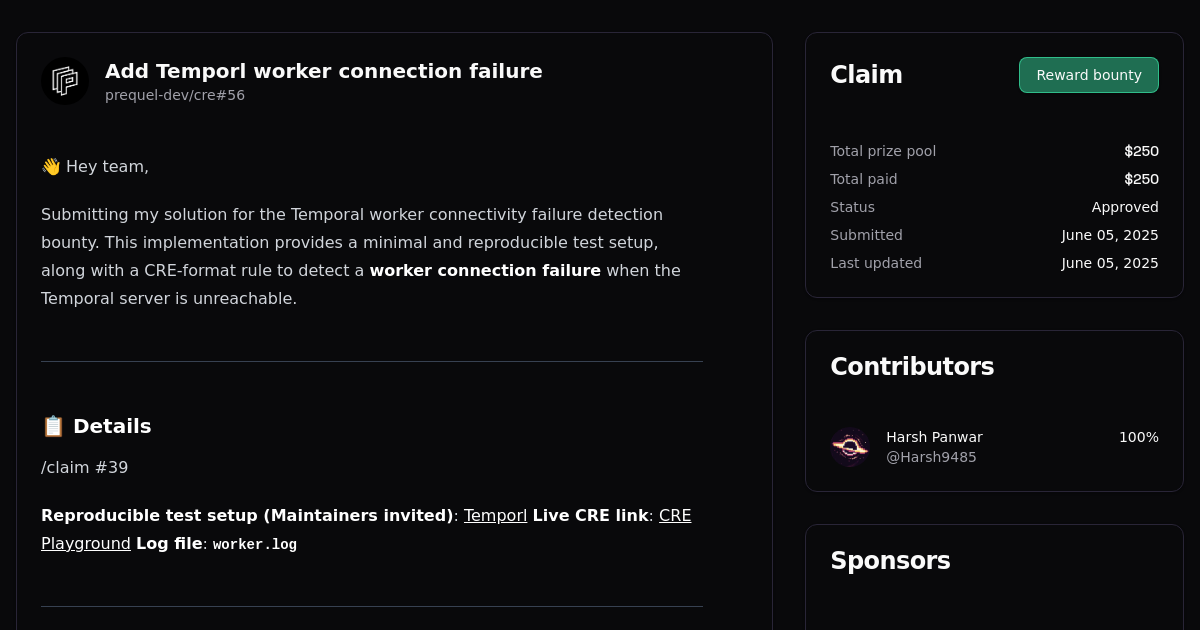Click the Approved status label
The image size is (1200, 630).
pyautogui.click(x=1125, y=207)
